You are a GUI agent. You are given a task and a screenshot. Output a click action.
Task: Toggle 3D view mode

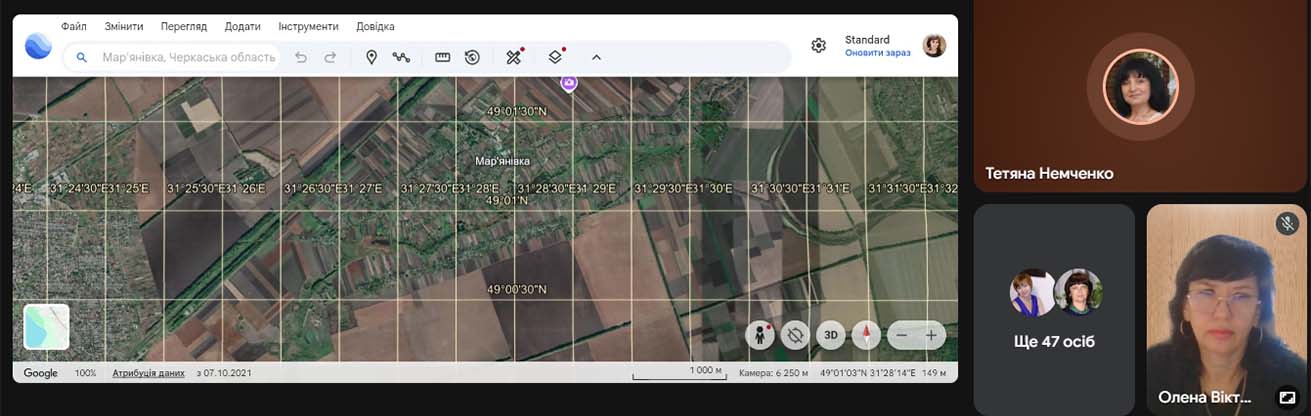point(830,335)
